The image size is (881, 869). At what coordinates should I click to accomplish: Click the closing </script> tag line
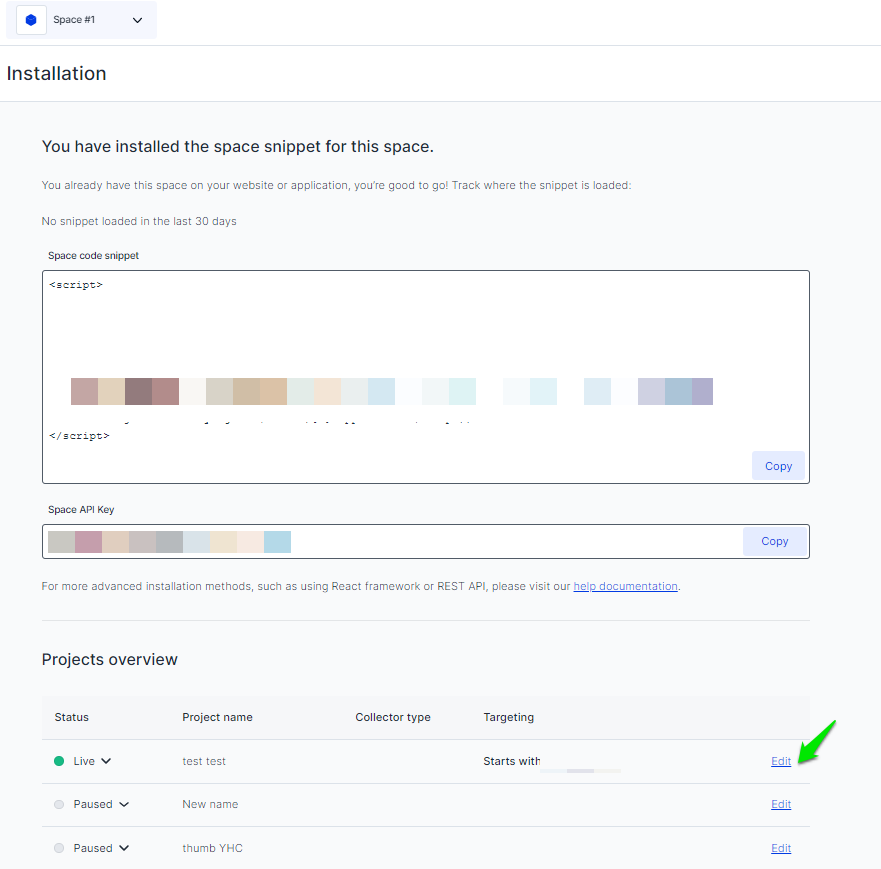(x=79, y=435)
